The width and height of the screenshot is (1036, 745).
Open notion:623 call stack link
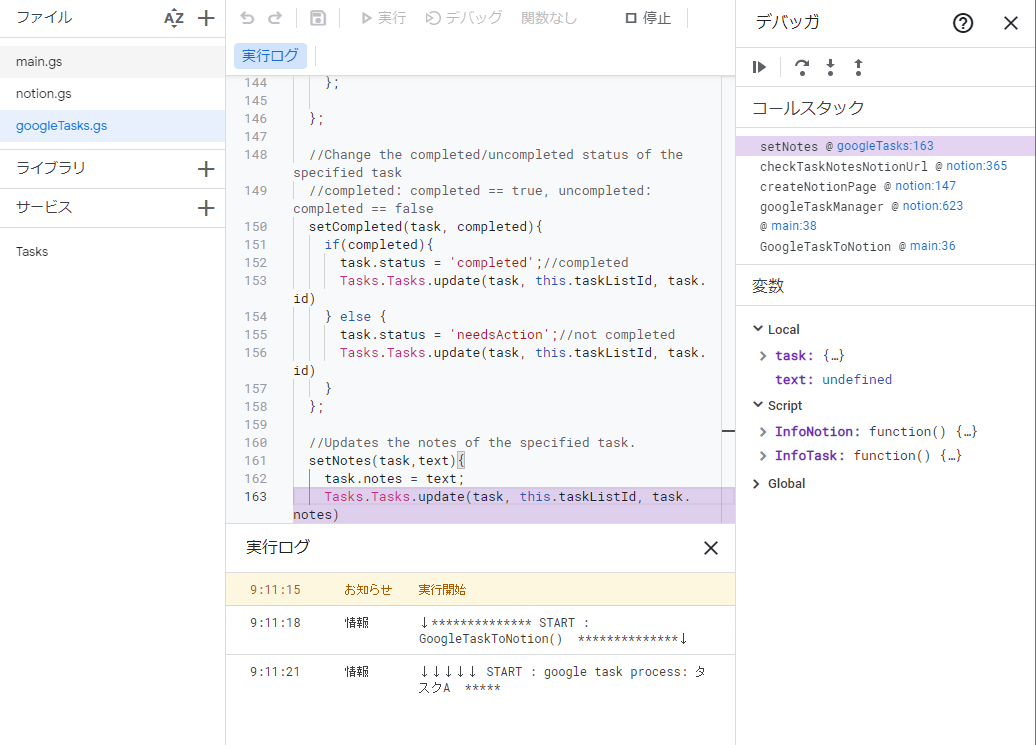(x=933, y=205)
